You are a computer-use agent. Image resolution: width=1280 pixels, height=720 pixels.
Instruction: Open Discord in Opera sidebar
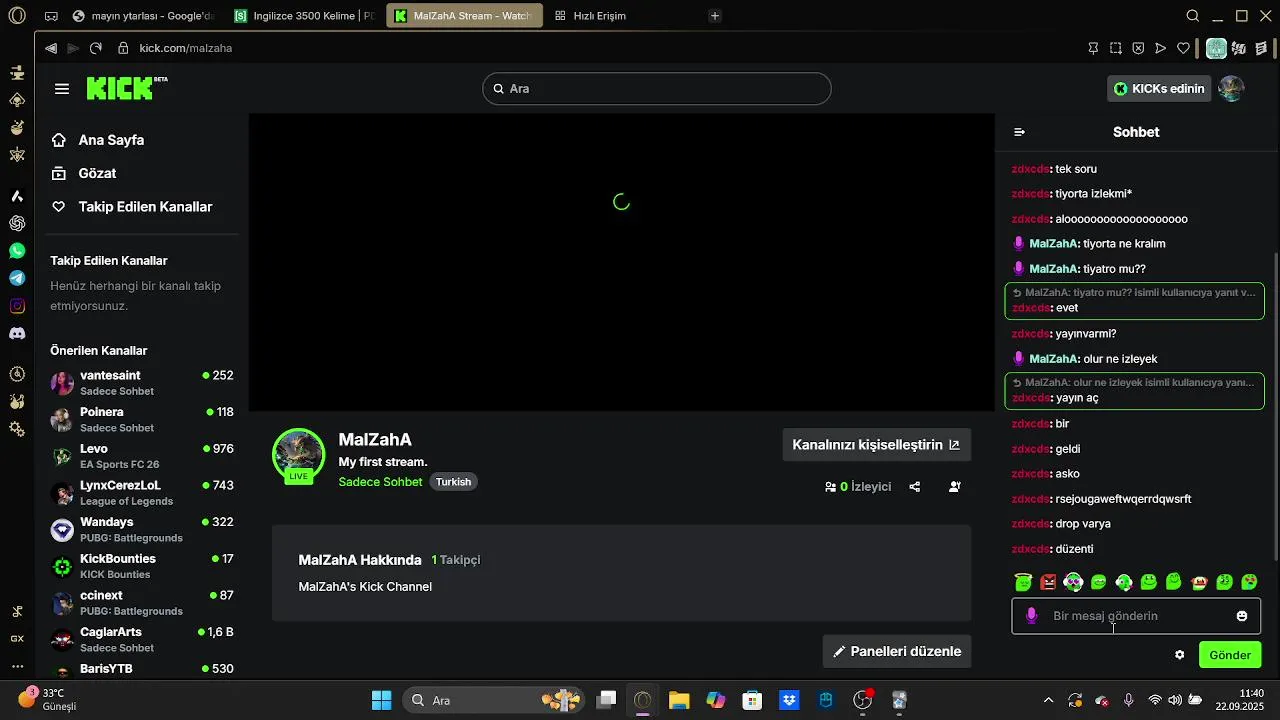tap(17, 333)
